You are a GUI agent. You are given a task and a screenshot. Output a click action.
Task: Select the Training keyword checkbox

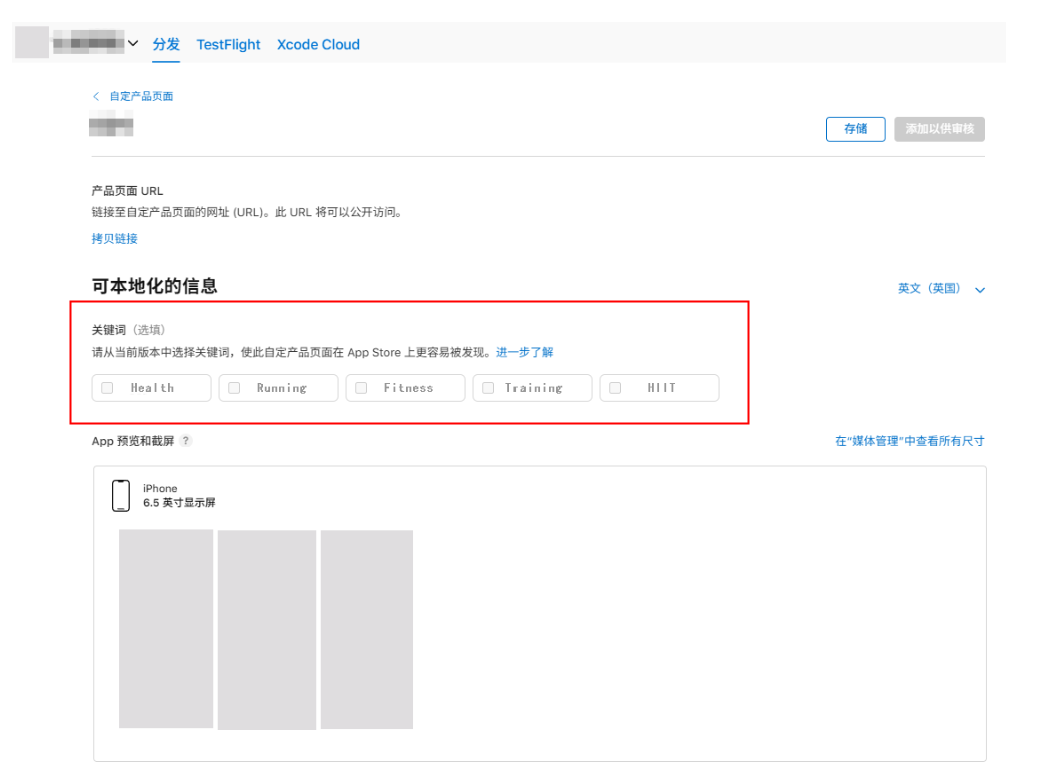tap(488, 388)
